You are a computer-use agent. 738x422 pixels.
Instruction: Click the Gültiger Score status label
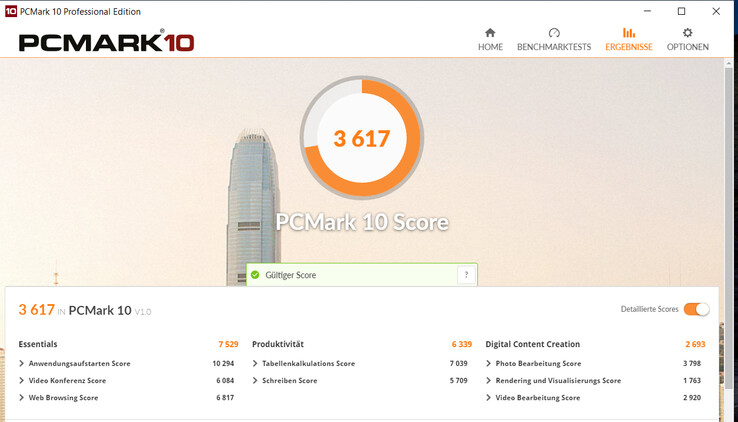pyautogui.click(x=290, y=275)
